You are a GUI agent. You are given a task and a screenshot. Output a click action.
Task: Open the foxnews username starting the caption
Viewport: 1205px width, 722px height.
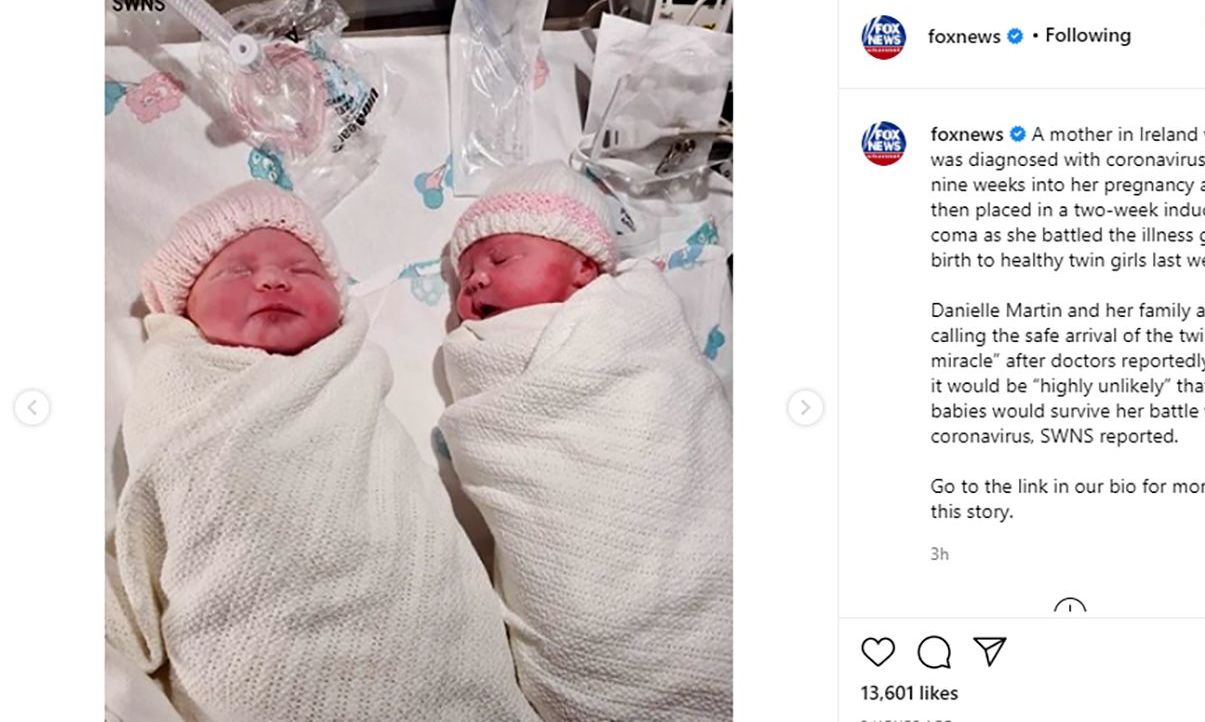point(967,134)
